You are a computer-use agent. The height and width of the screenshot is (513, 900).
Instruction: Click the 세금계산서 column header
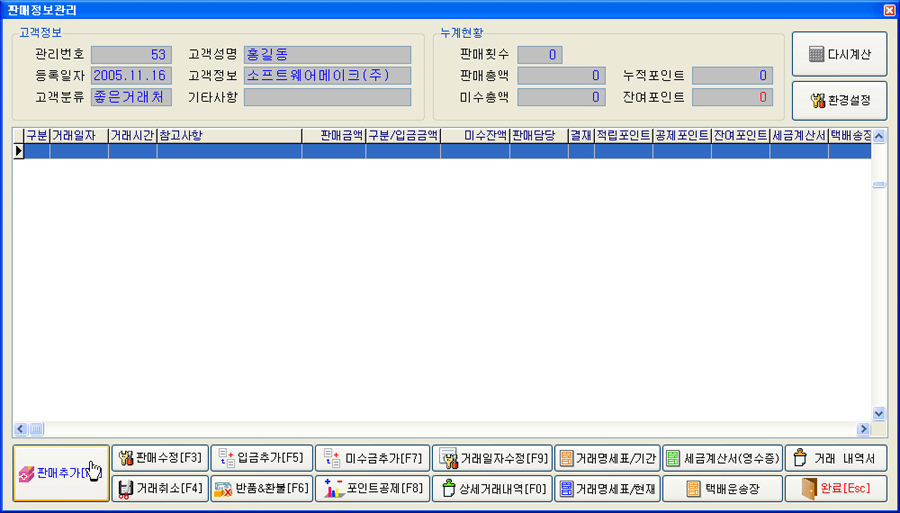coord(799,135)
